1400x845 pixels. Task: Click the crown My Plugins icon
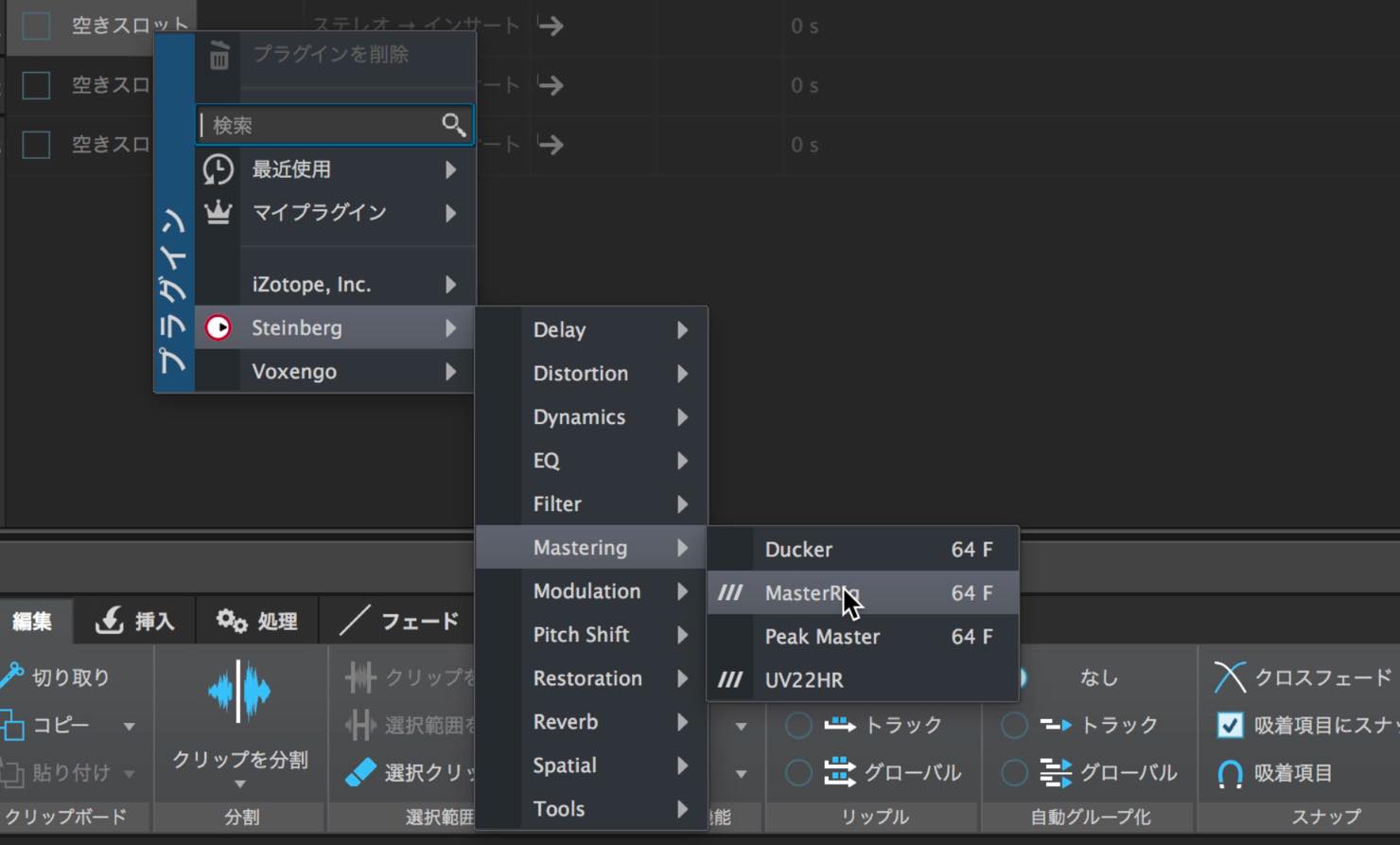click(219, 213)
